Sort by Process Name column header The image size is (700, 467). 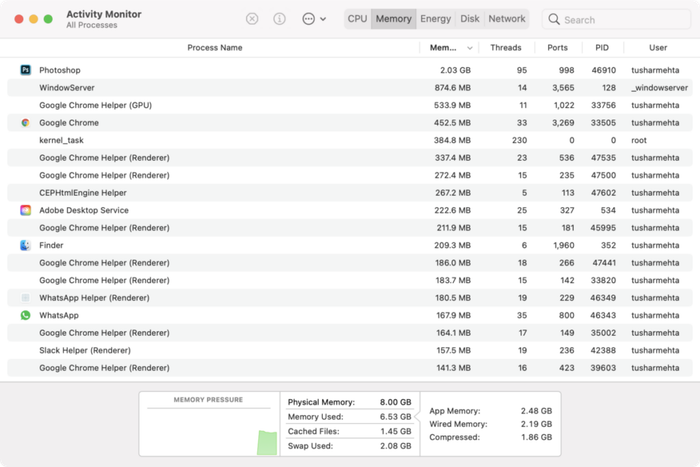[215, 47]
